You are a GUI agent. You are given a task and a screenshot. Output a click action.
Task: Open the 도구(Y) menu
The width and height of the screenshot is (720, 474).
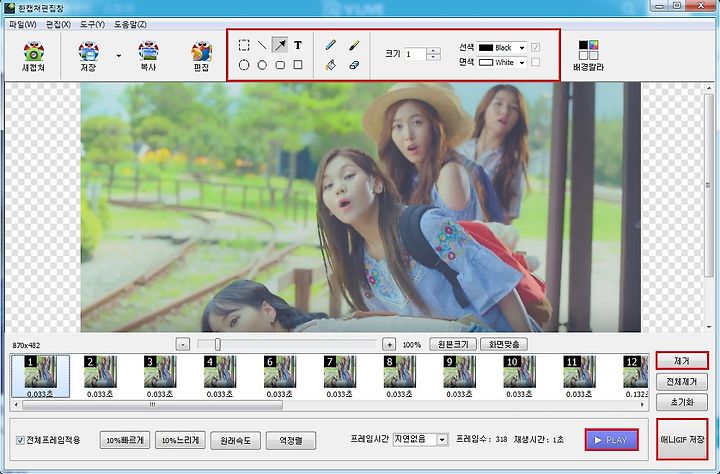tap(92, 24)
